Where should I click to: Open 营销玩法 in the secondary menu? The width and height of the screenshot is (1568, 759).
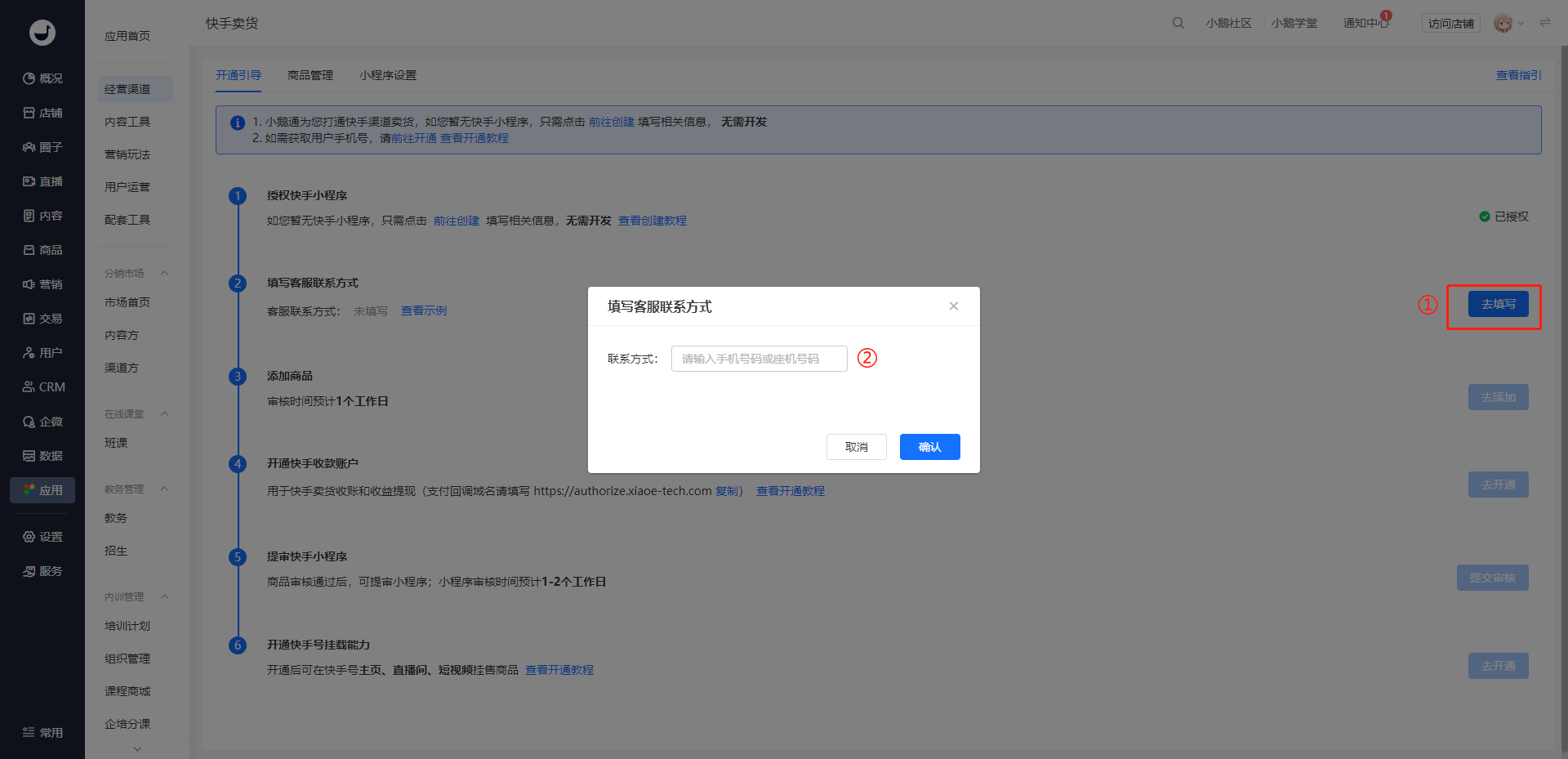[x=127, y=154]
